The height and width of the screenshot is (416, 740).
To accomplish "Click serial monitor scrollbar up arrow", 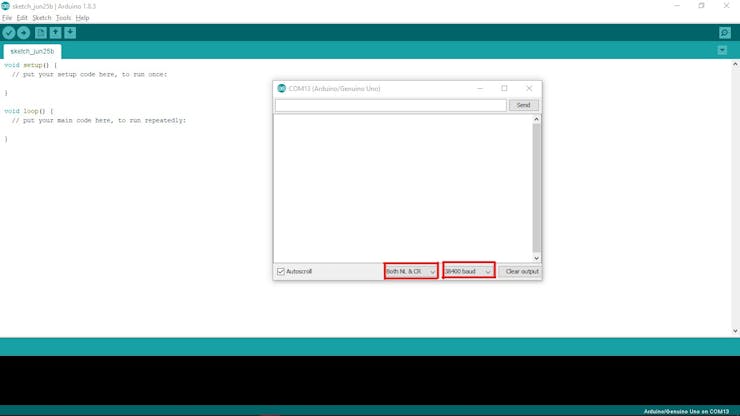I will coord(536,119).
